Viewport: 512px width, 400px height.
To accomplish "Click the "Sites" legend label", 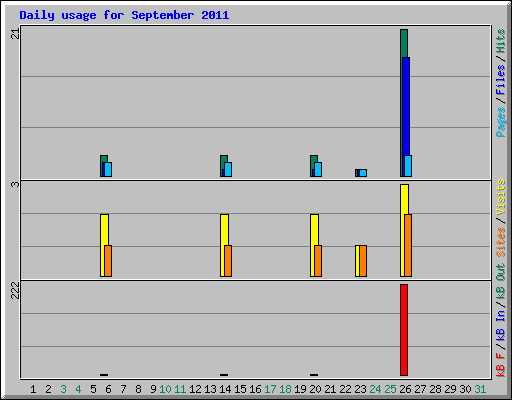I will [x=501, y=242].
